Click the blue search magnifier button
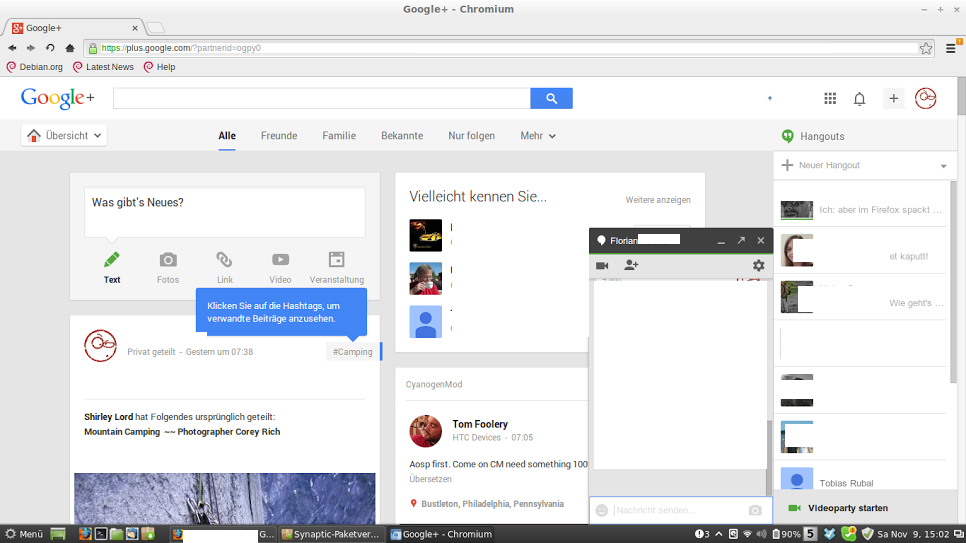The width and height of the screenshot is (966, 543). tap(551, 98)
